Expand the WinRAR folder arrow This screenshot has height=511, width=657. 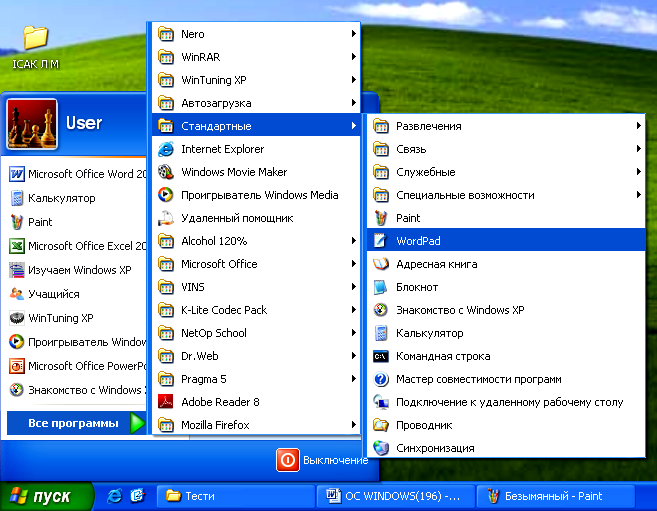(354, 57)
